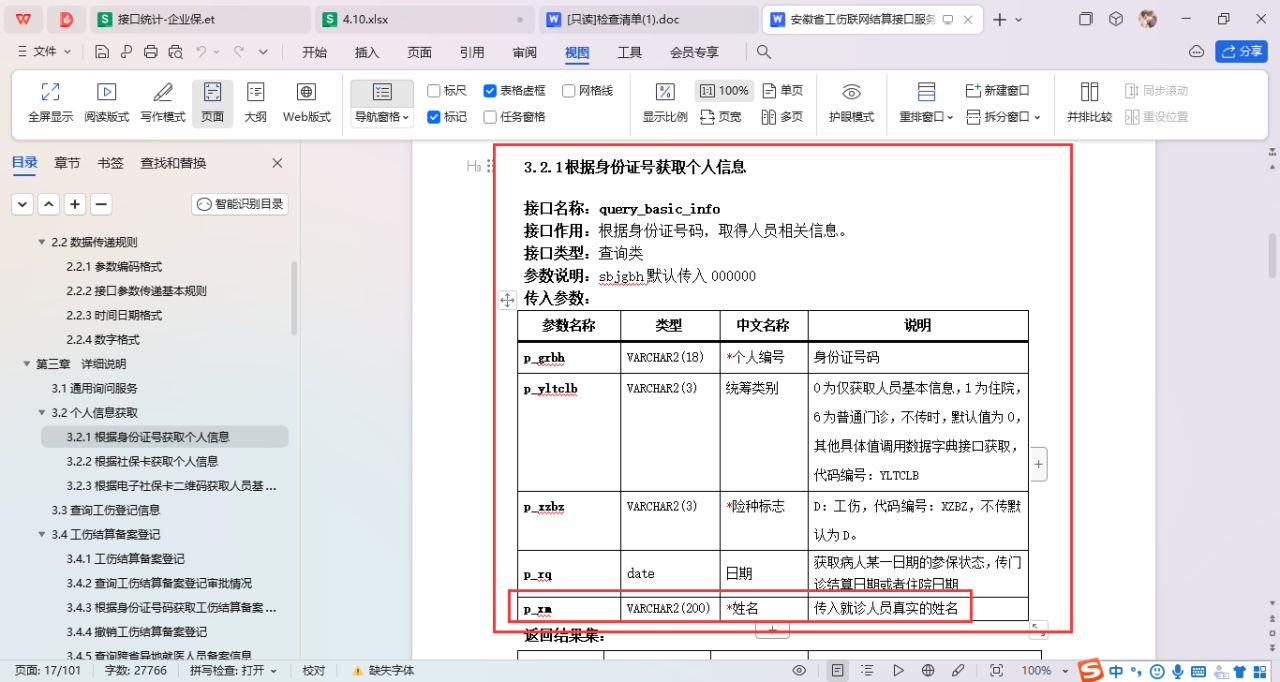Select Web layout view
The image size is (1280, 682).
click(306, 103)
